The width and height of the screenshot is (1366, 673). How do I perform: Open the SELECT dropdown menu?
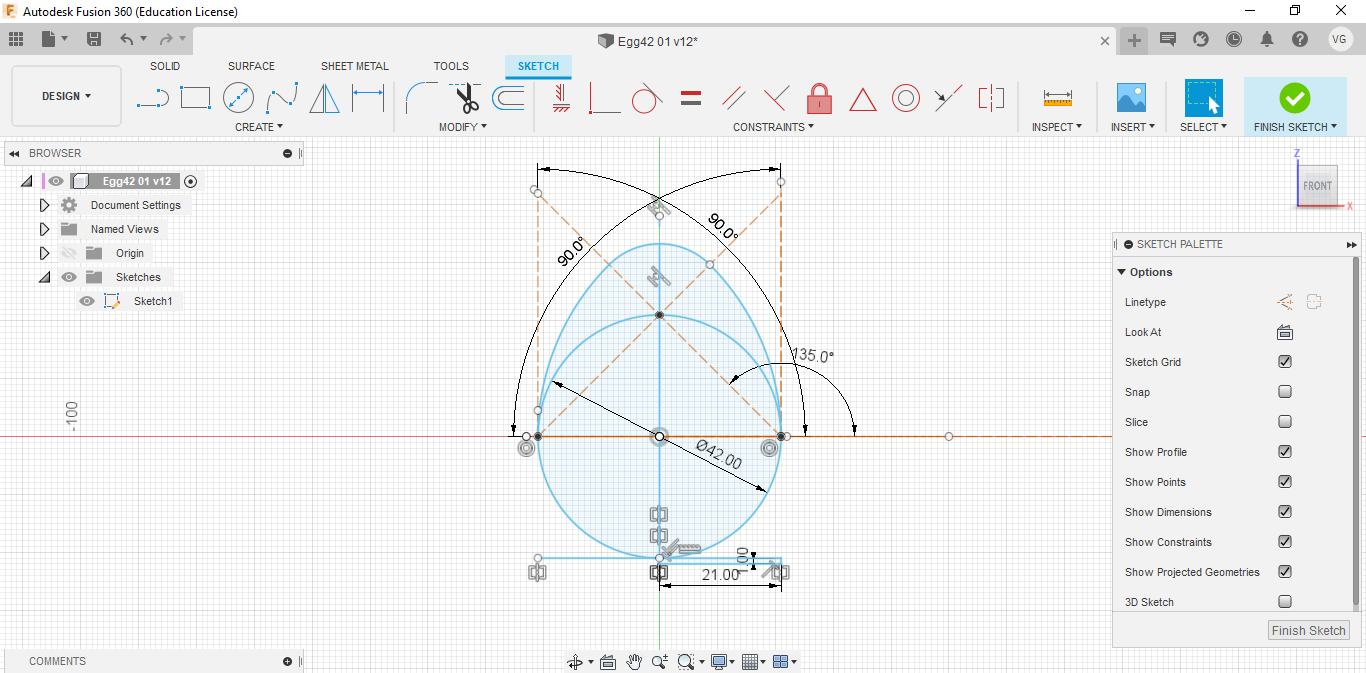(1203, 127)
